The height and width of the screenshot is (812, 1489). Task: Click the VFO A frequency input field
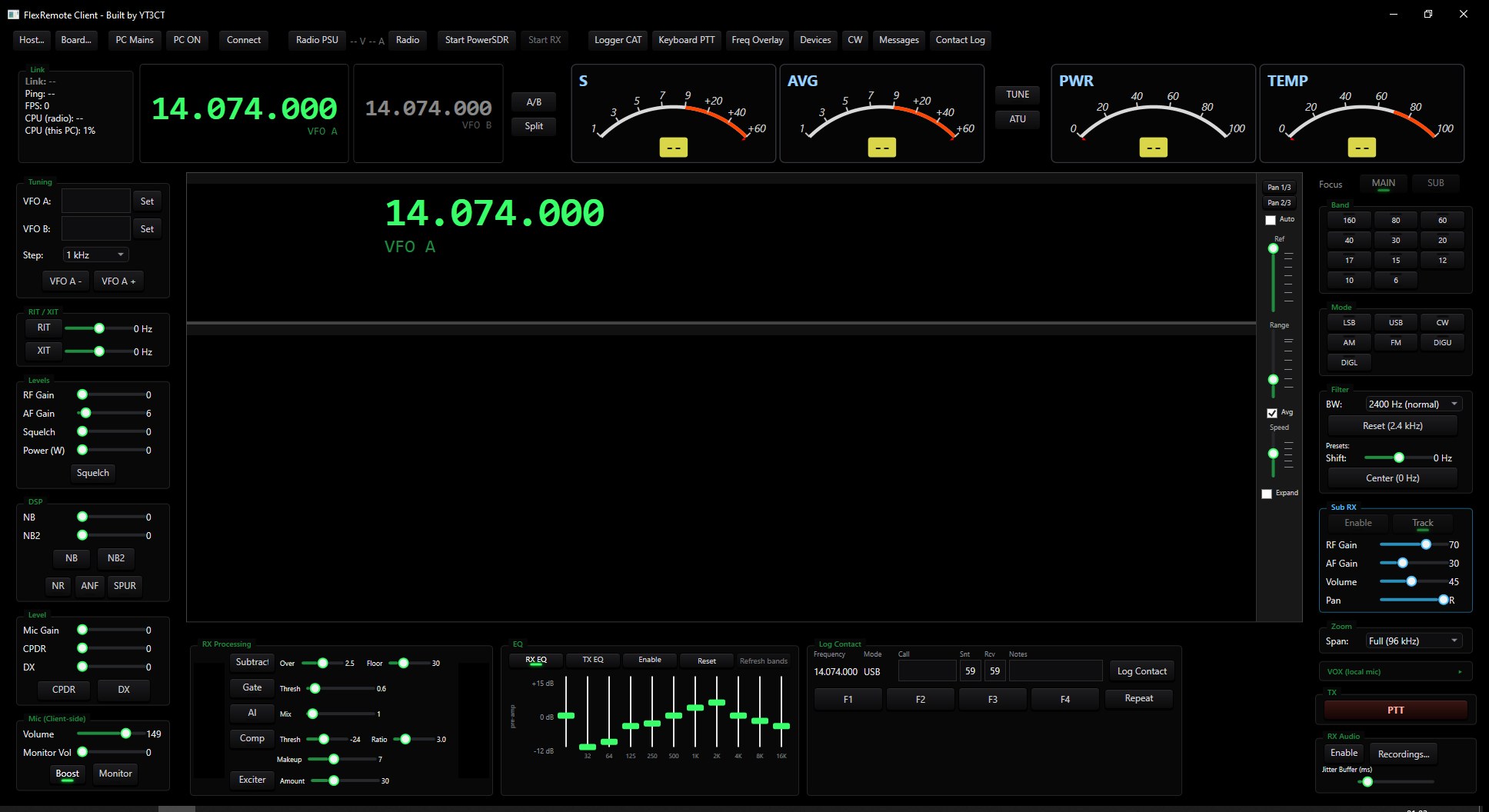pos(96,201)
